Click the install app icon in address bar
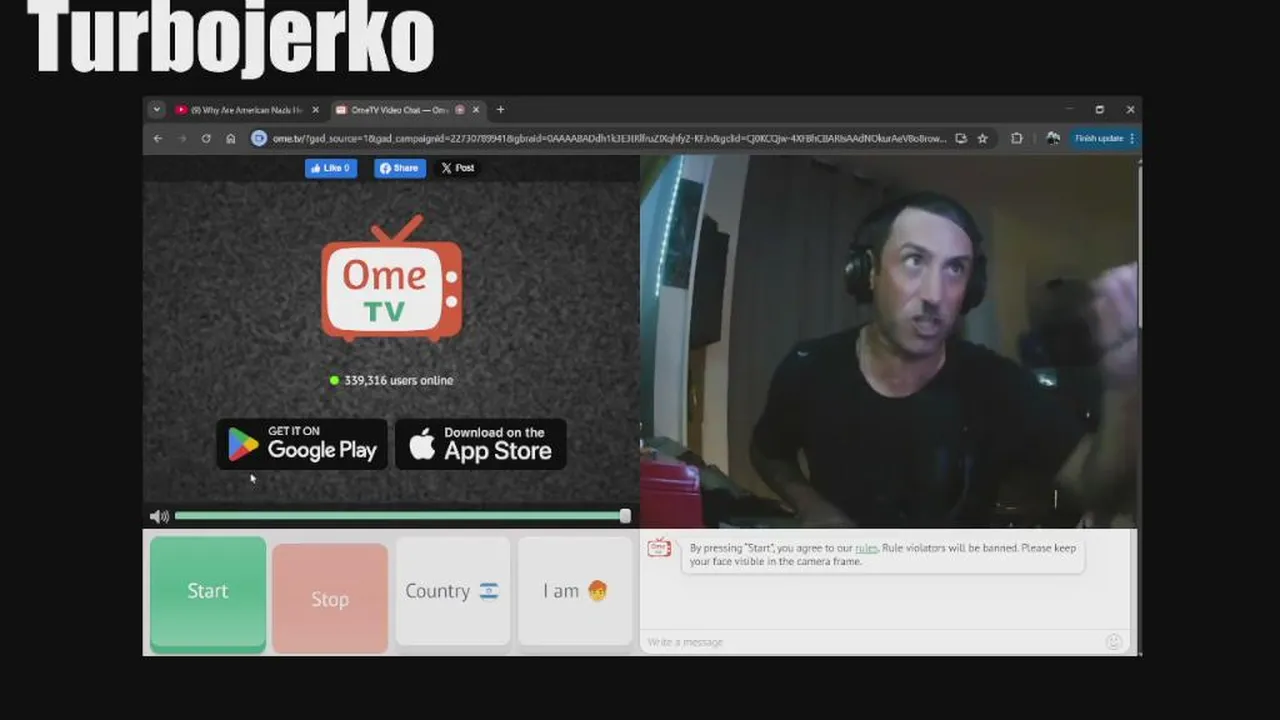The image size is (1280, 720). pos(961,139)
